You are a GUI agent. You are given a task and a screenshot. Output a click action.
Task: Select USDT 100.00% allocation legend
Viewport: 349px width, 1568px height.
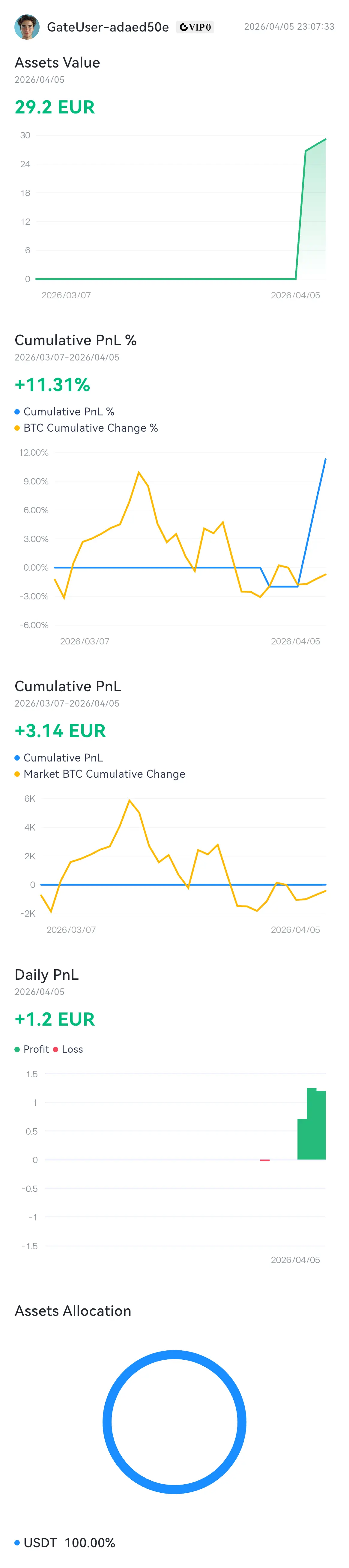coord(65,1542)
